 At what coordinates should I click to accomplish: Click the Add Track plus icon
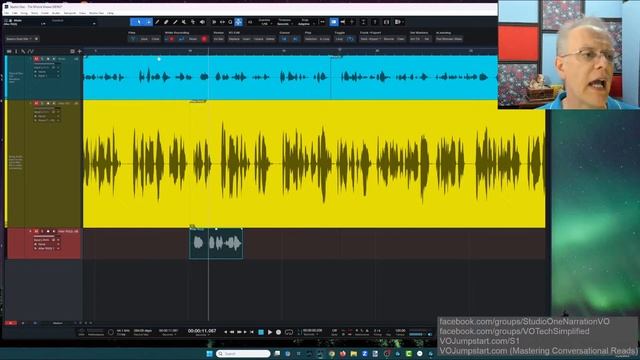80,51
